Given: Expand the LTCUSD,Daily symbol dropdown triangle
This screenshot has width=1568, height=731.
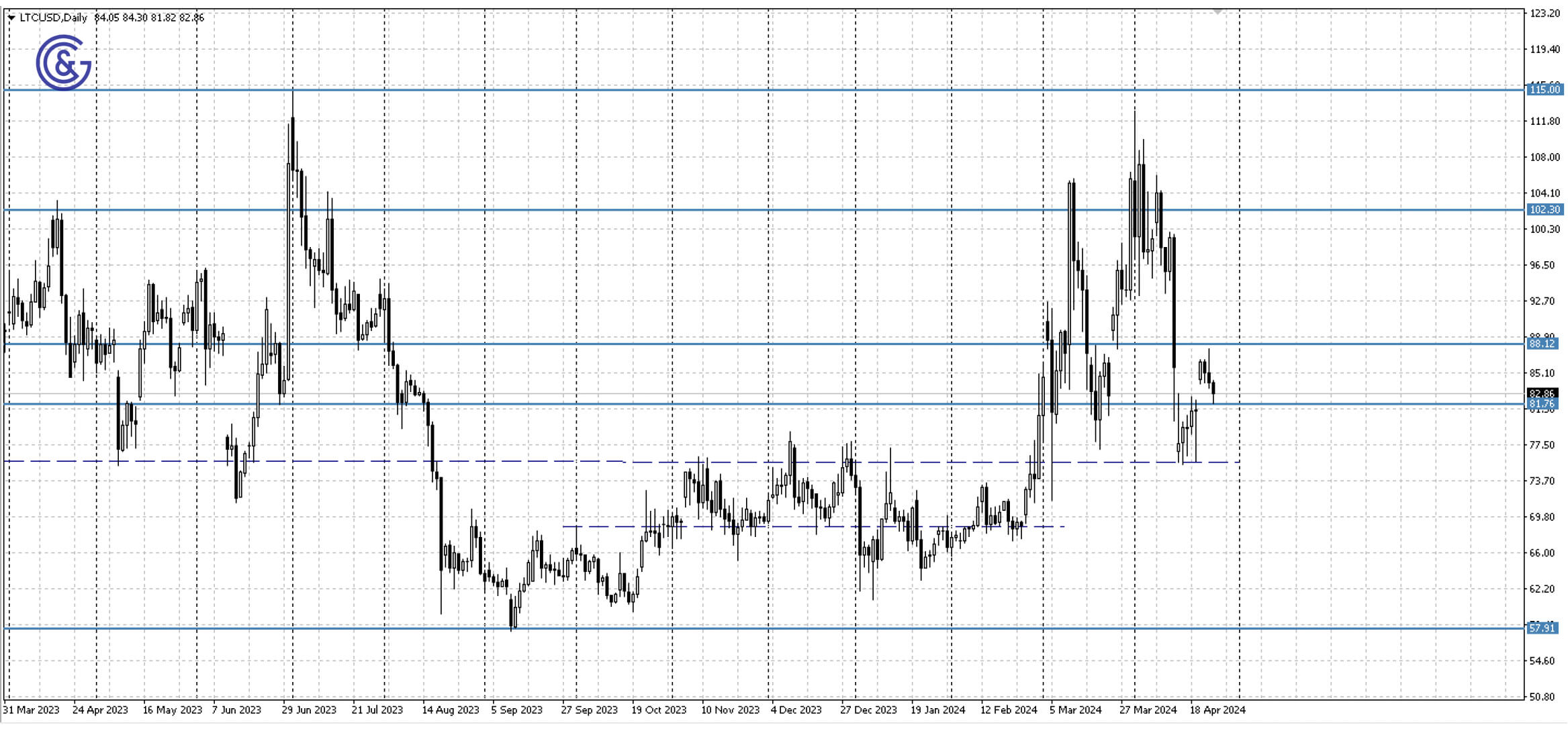Looking at the screenshot, I should pos(11,18).
